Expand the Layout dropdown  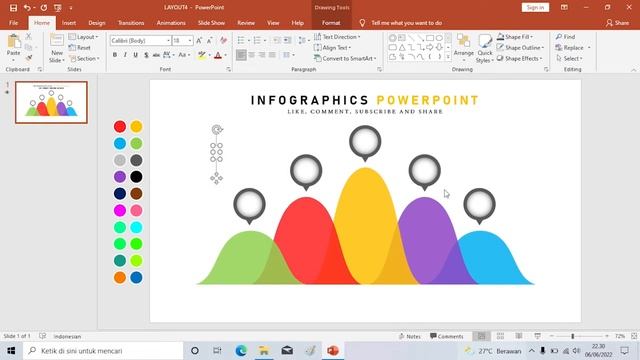point(84,37)
